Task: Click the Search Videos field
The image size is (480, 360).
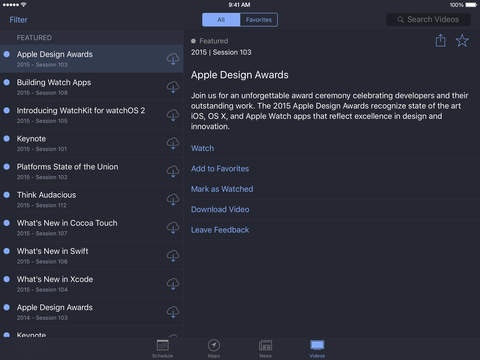Action: pos(428,20)
